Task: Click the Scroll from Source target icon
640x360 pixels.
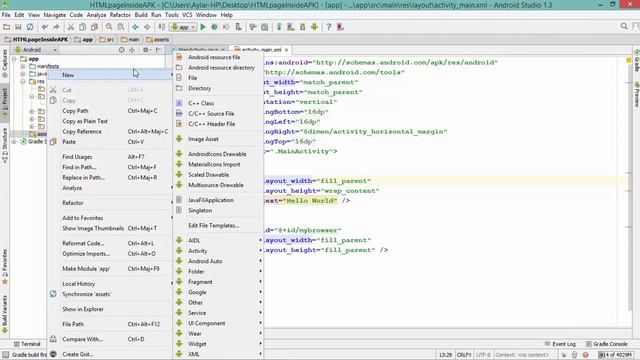Action: [x=121, y=50]
